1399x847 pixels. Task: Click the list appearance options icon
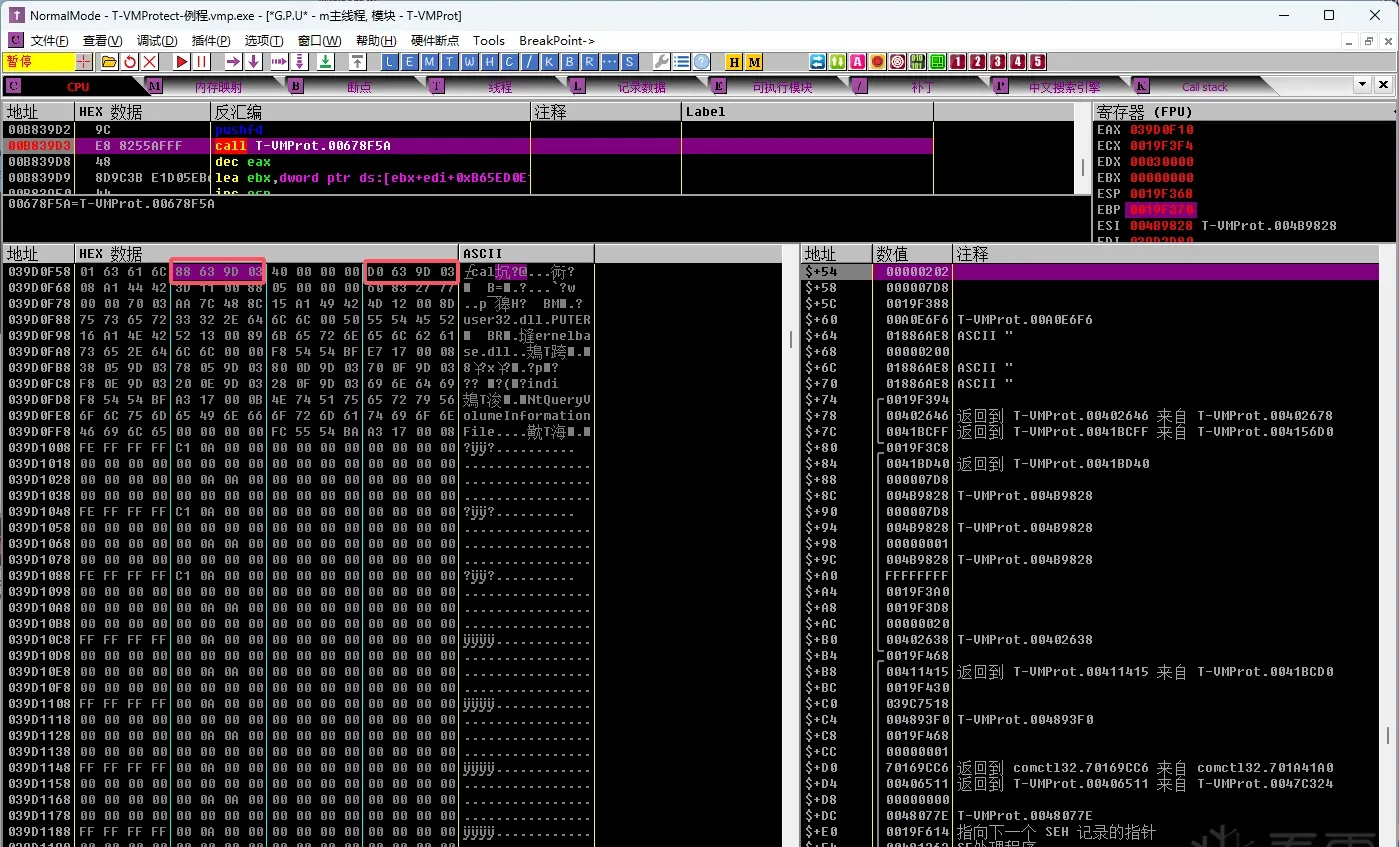(x=682, y=62)
